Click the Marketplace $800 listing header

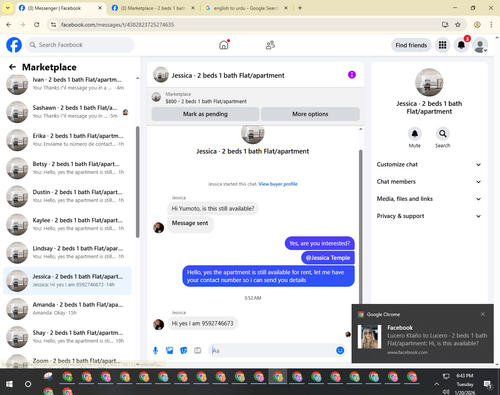coord(255,98)
